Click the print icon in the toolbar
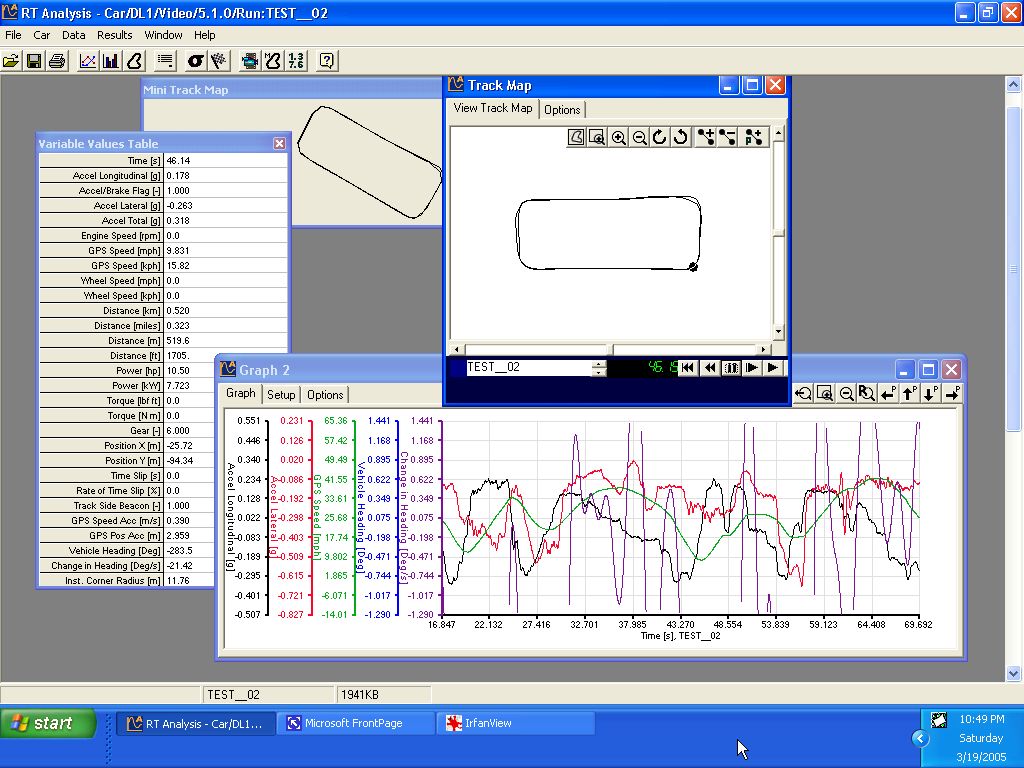 point(57,61)
